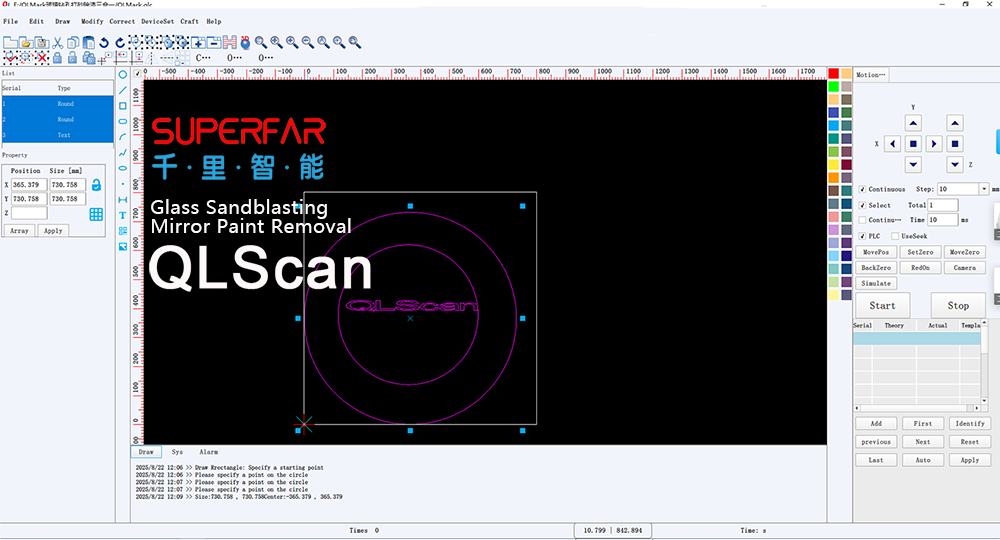Select the Rectangle draw tool
Image resolution: width=1000 pixels, height=540 pixels.
point(122,106)
